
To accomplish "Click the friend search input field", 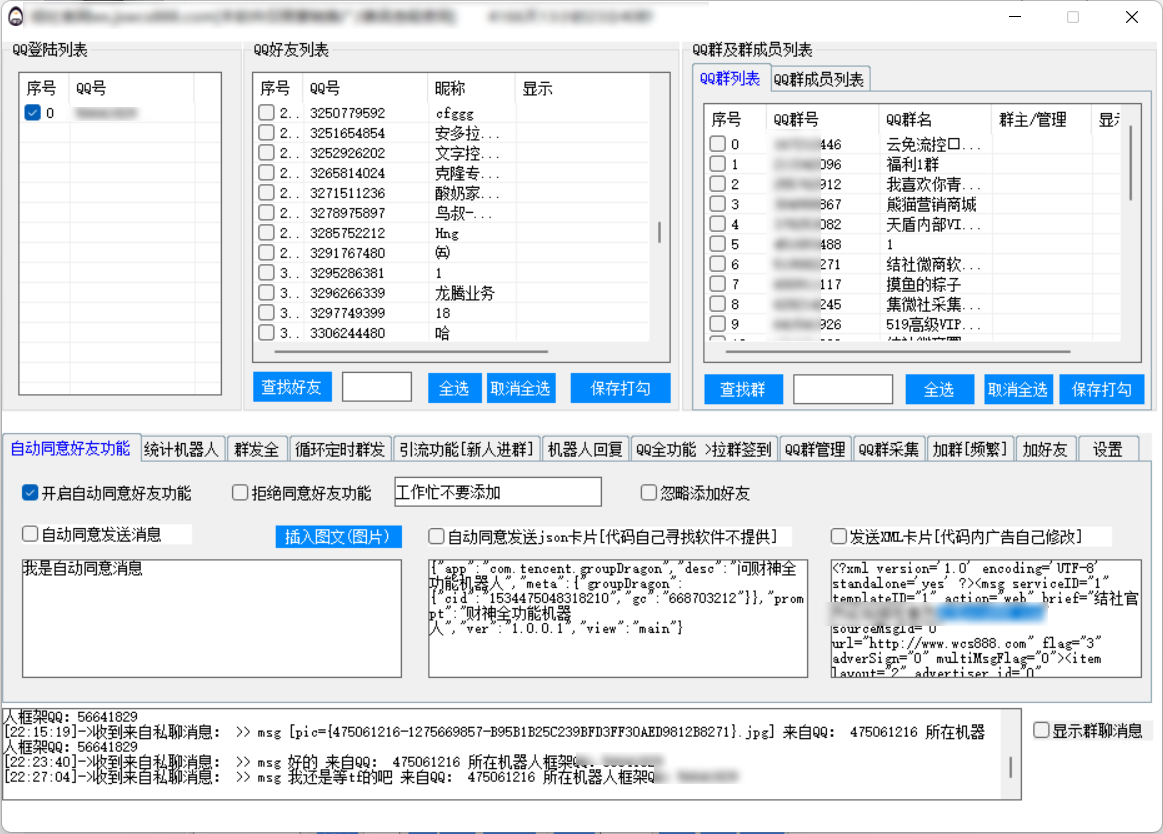I will coord(376,388).
